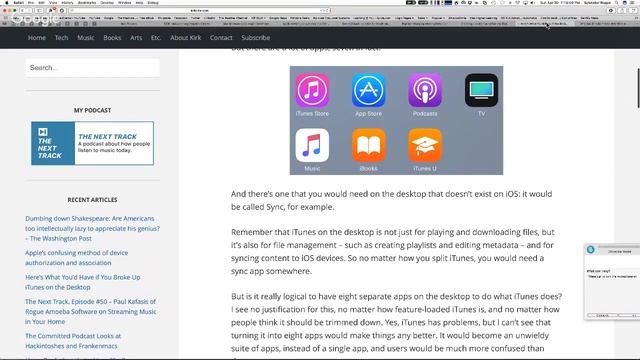Click the Music app icon in image
Screen dimensions: 640x360
(x=312, y=145)
